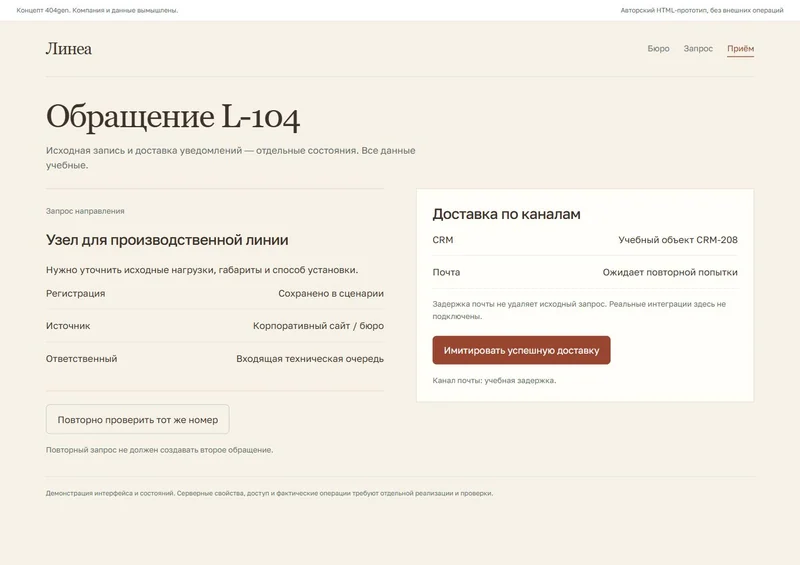Click the CRM channel label
800x565 pixels.
click(443, 240)
